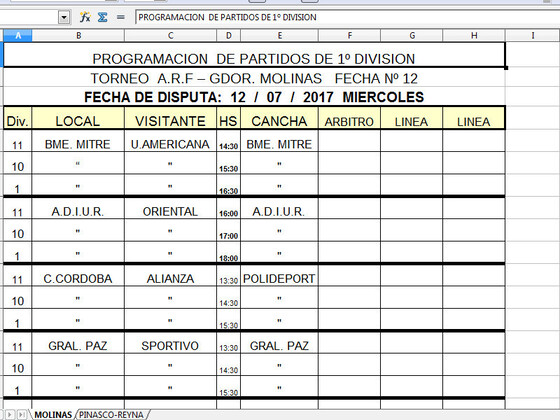The width and height of the screenshot is (560, 420).
Task: Select column E header
Action: tap(280, 35)
